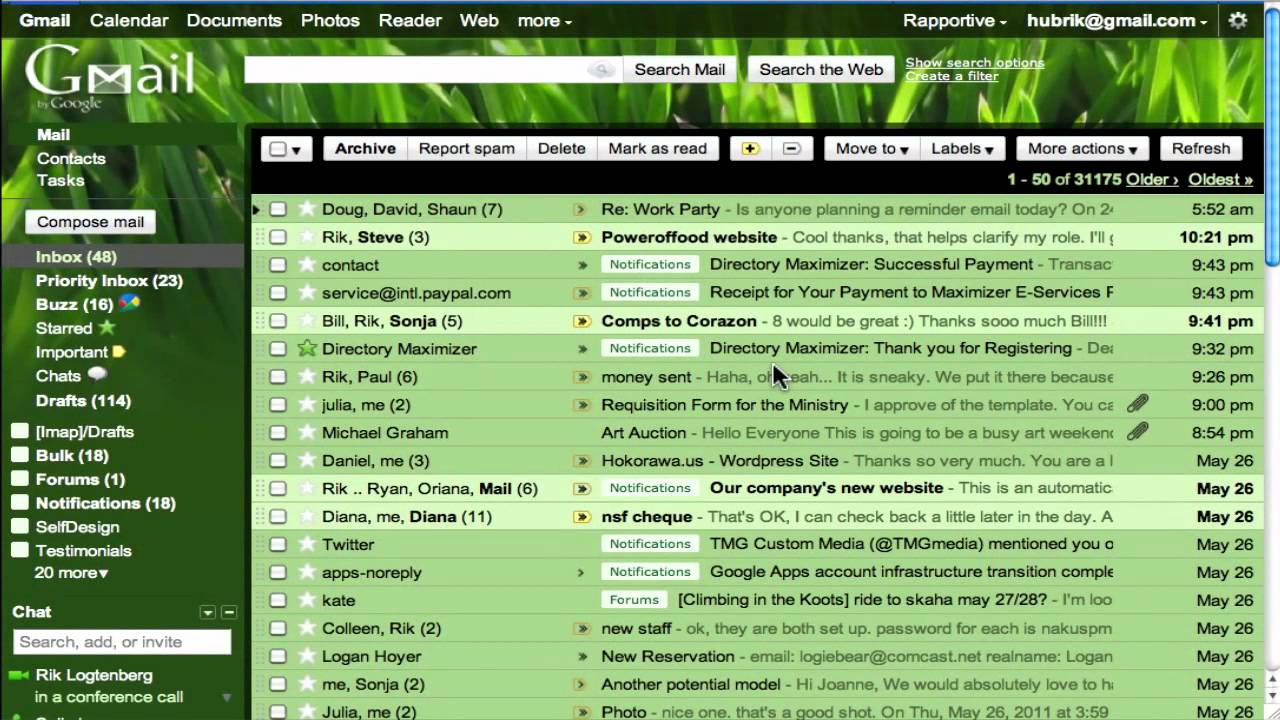Open the Move to dropdown
The height and width of the screenshot is (720, 1280).
871,149
